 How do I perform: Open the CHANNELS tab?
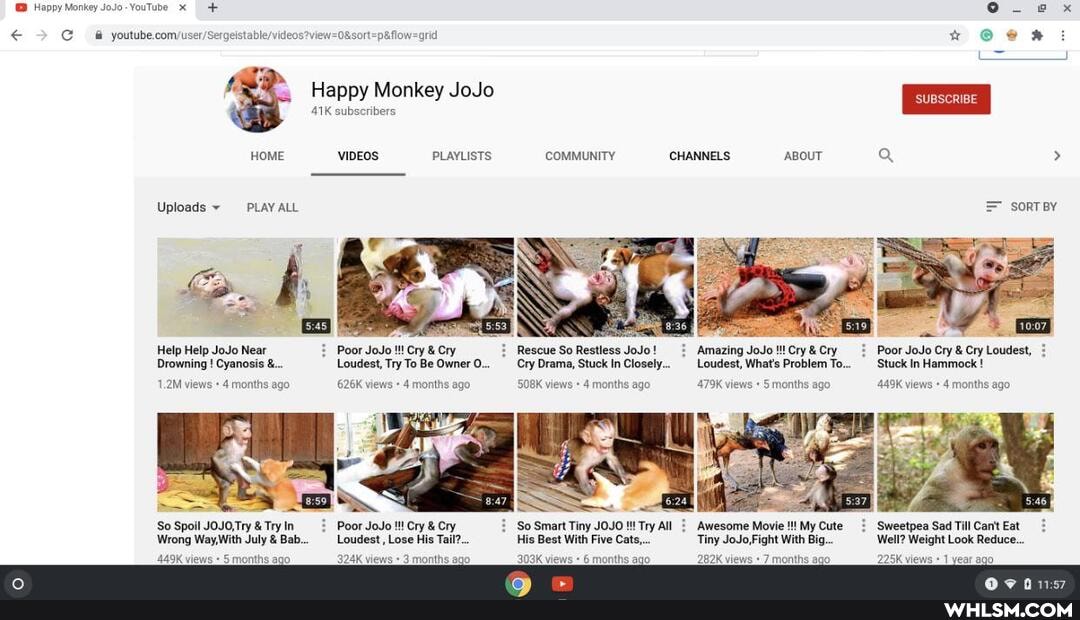point(699,156)
